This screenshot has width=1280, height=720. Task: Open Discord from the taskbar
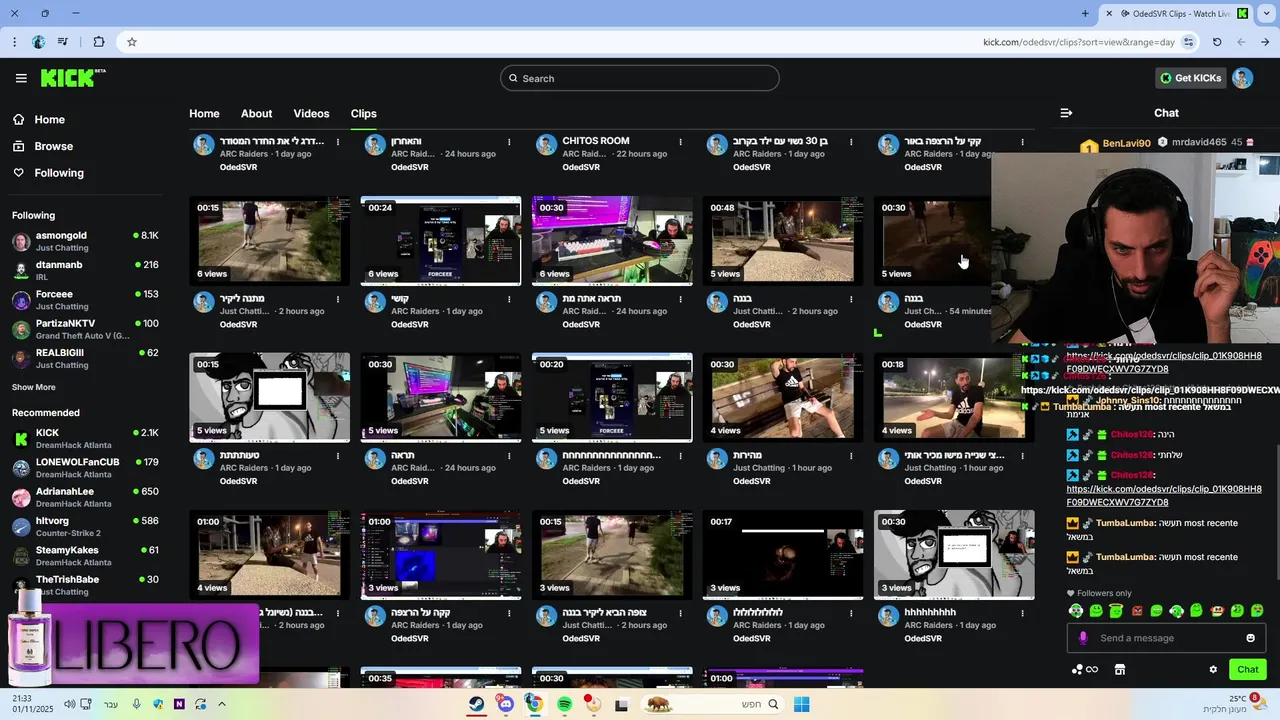(x=506, y=704)
